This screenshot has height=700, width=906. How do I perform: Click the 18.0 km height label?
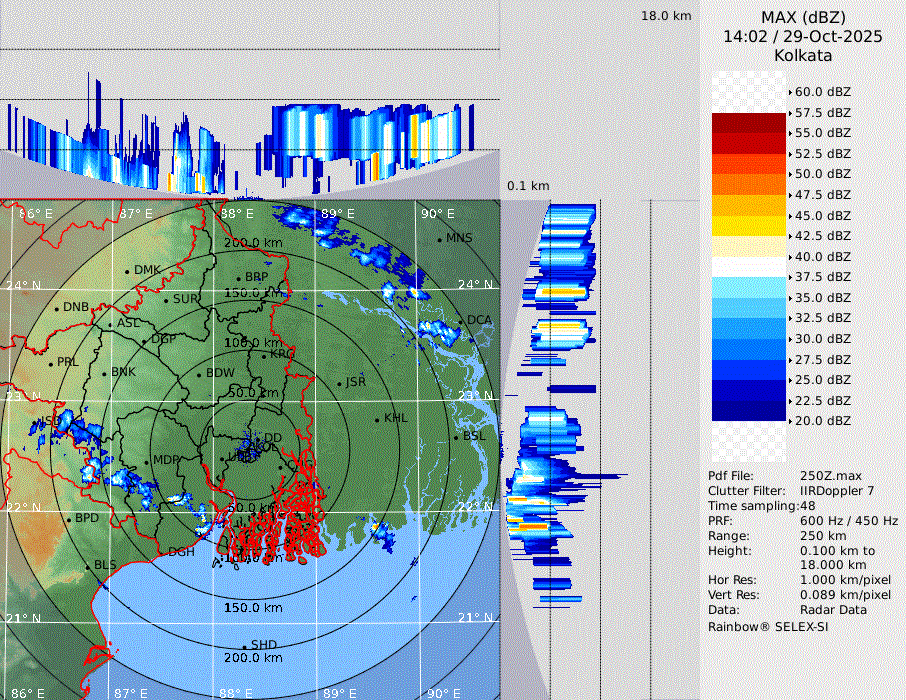tap(666, 16)
